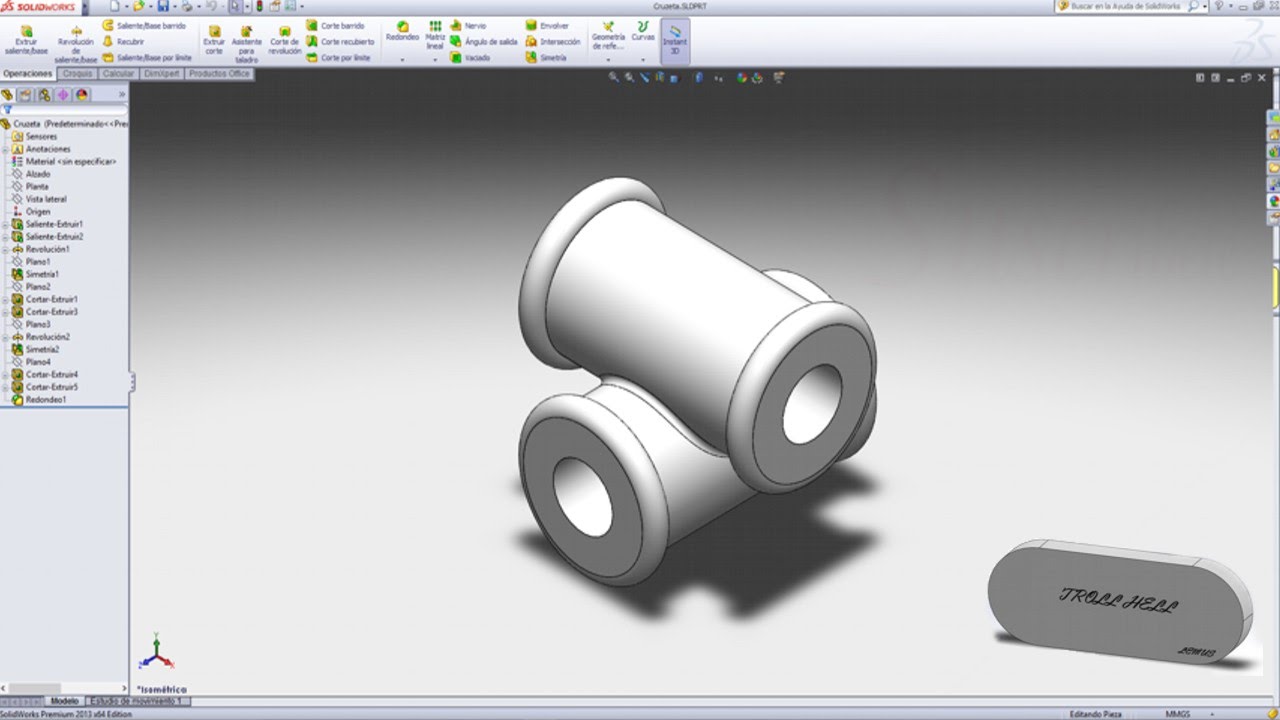Expand Anotaciones tree node

[5, 149]
